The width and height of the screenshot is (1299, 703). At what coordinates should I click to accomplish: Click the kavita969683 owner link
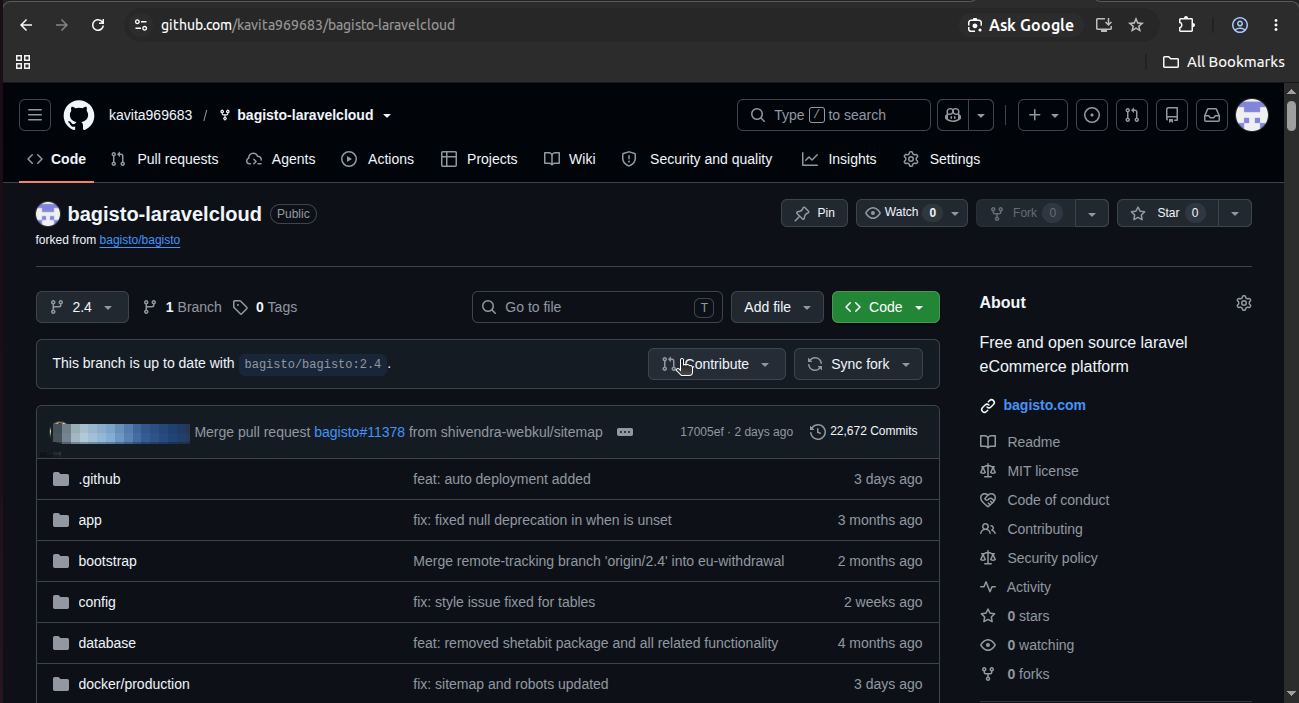150,115
